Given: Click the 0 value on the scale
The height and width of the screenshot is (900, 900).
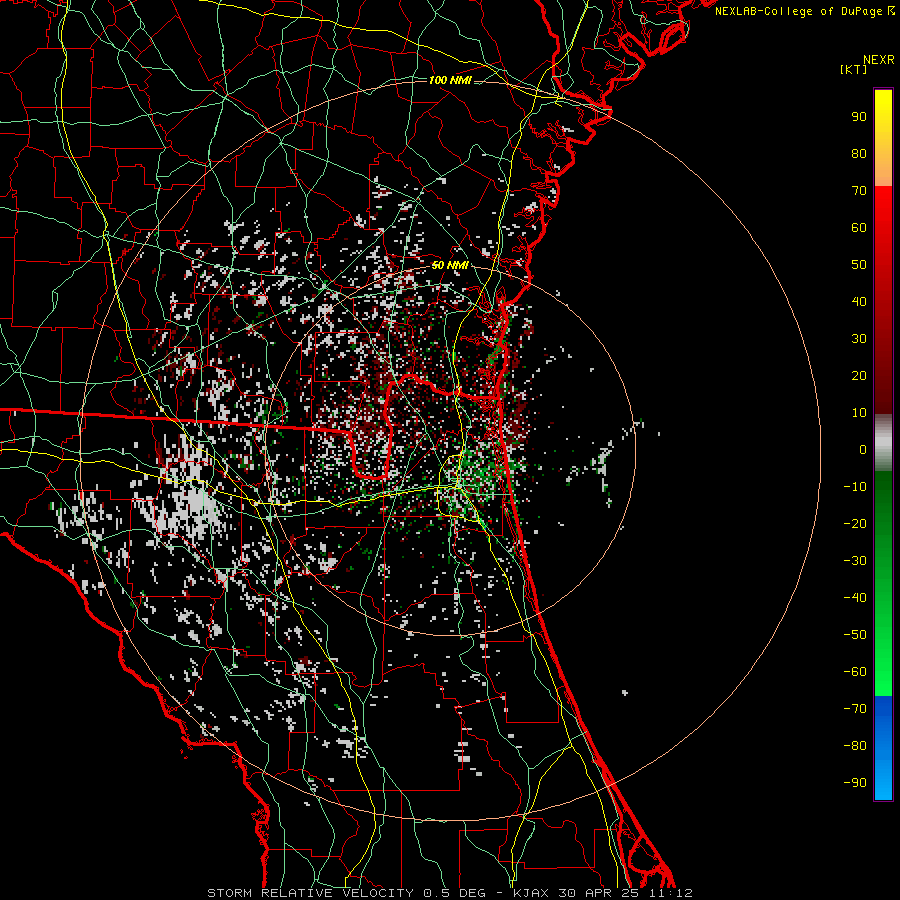Looking at the screenshot, I should 863,449.
